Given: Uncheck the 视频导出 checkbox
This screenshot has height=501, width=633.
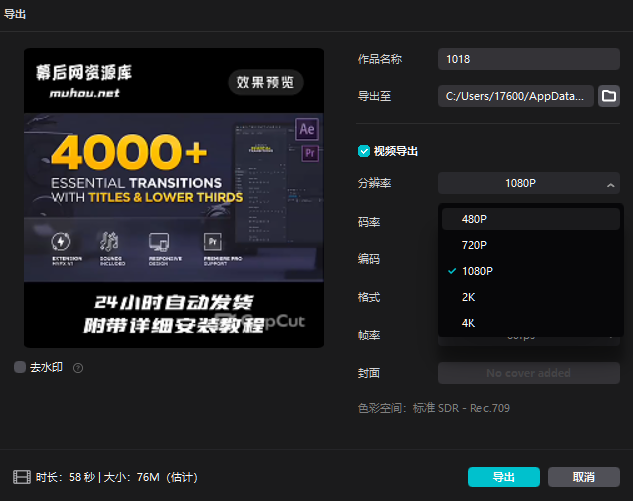Looking at the screenshot, I should pyautogui.click(x=364, y=151).
